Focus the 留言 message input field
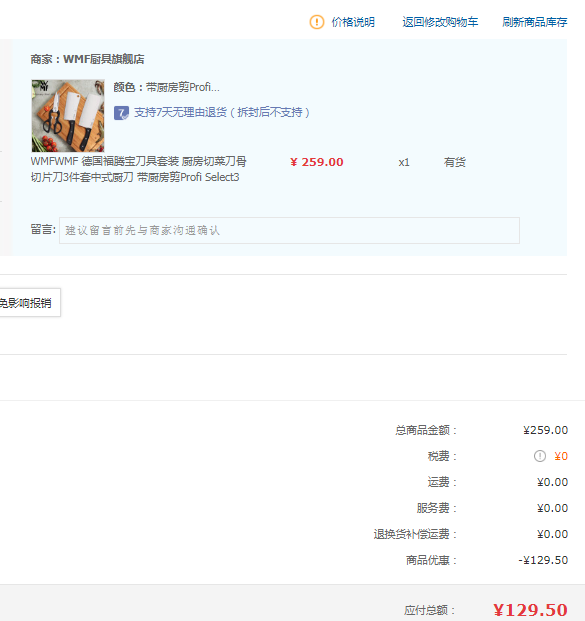 (289, 230)
